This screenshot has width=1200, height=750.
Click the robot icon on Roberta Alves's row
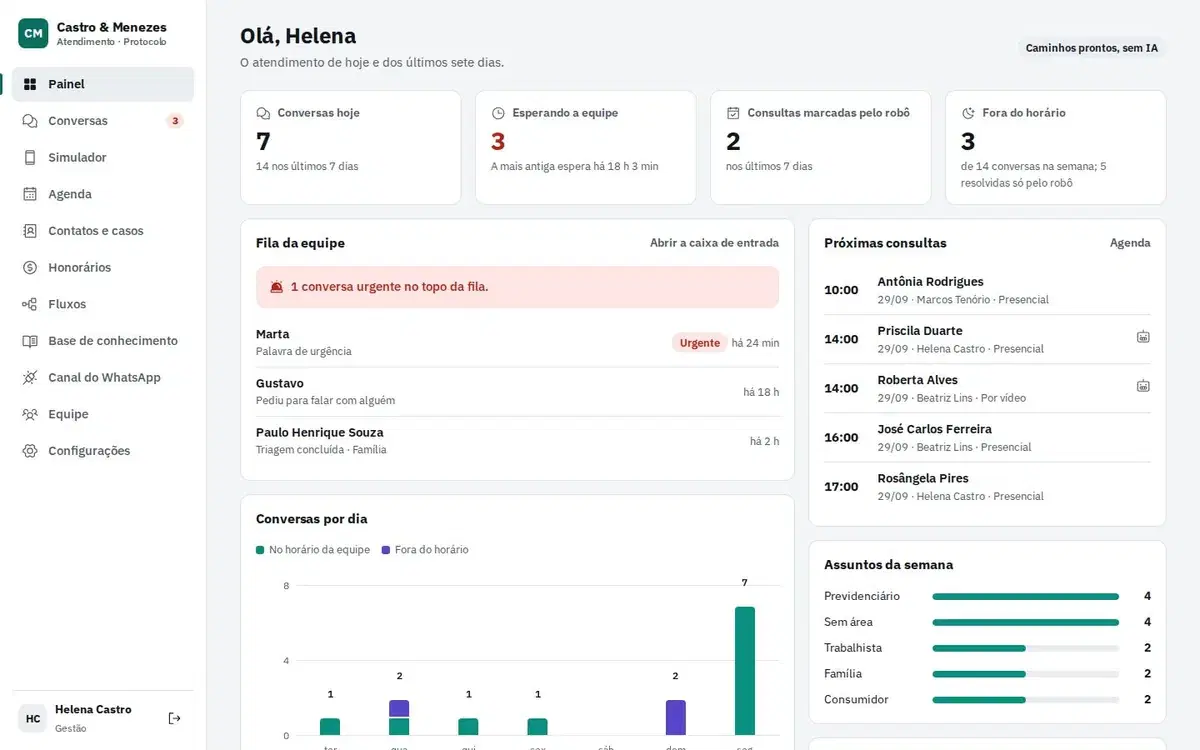[x=1143, y=386]
